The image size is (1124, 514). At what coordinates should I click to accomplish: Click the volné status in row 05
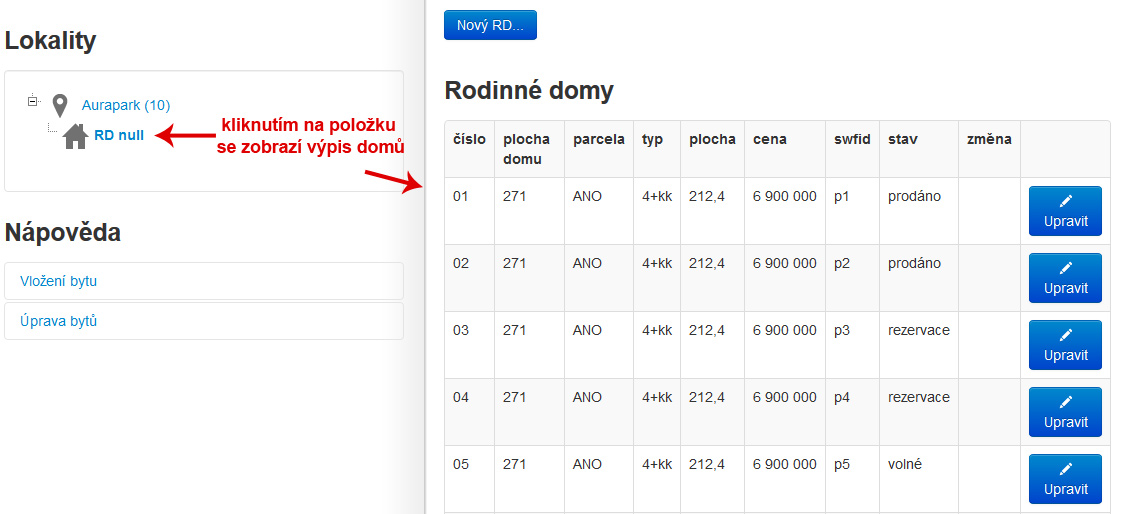coord(905,465)
